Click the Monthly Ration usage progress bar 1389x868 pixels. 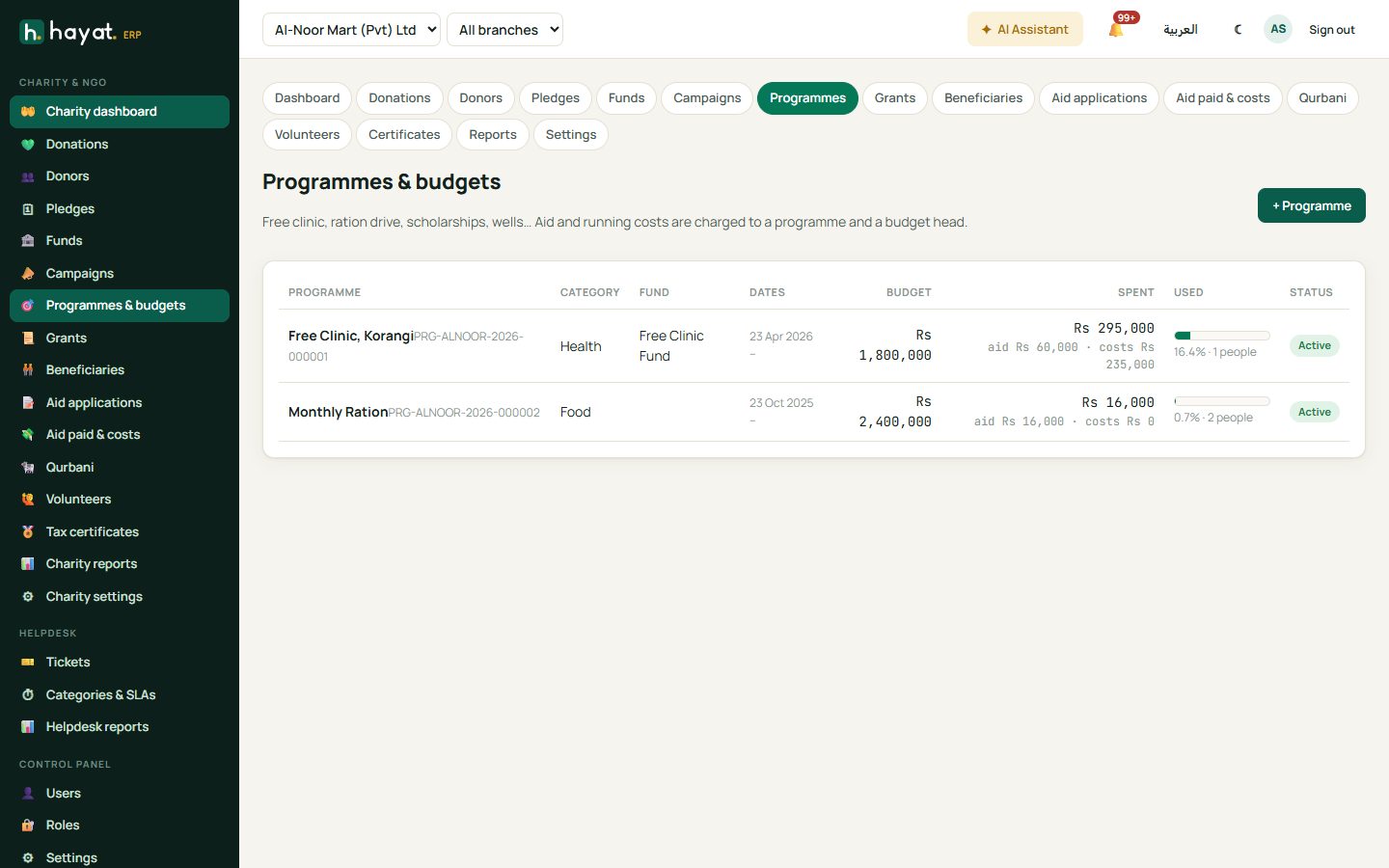(1222, 401)
